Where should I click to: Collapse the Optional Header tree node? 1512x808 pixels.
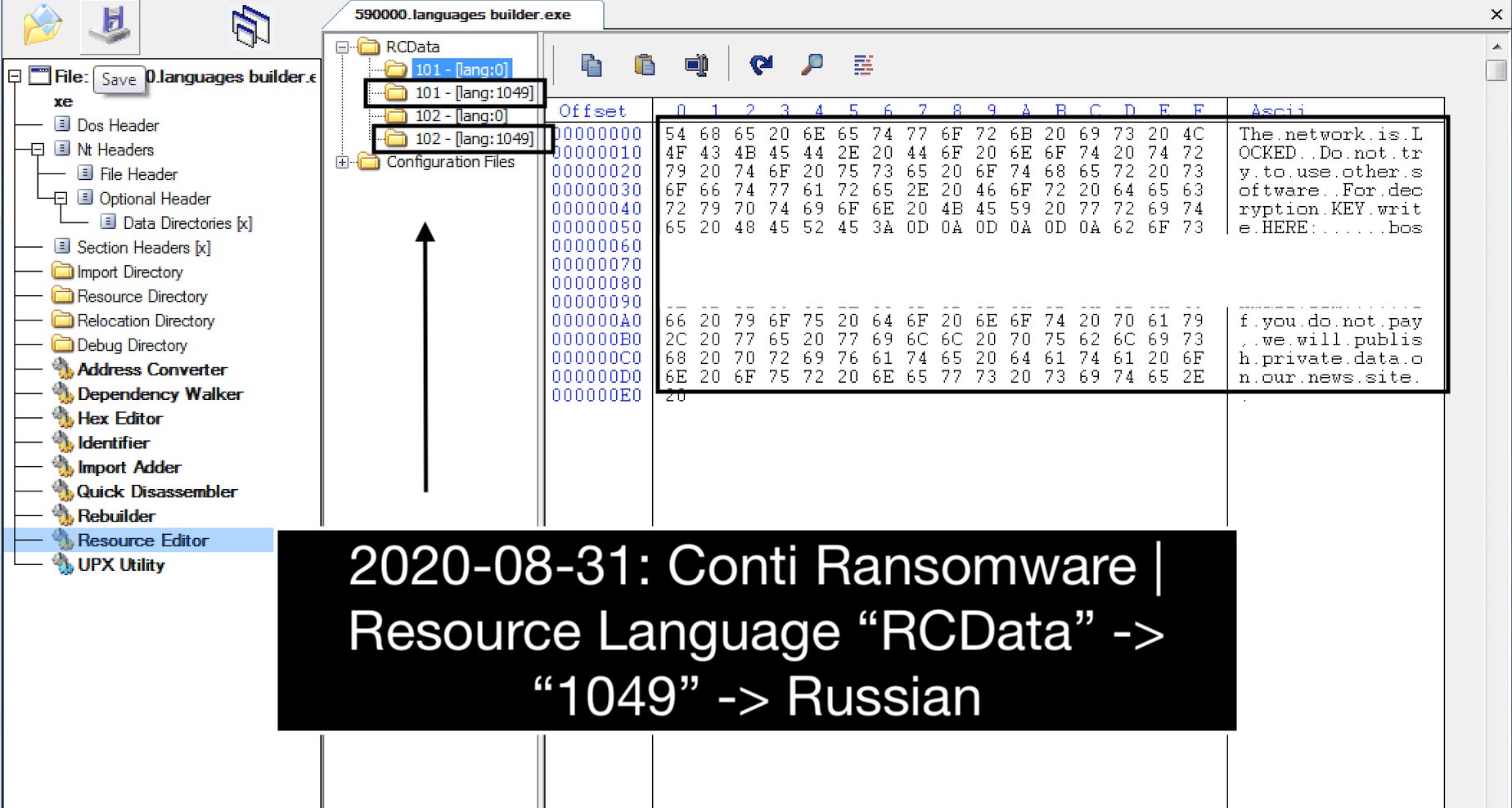pyautogui.click(x=61, y=199)
